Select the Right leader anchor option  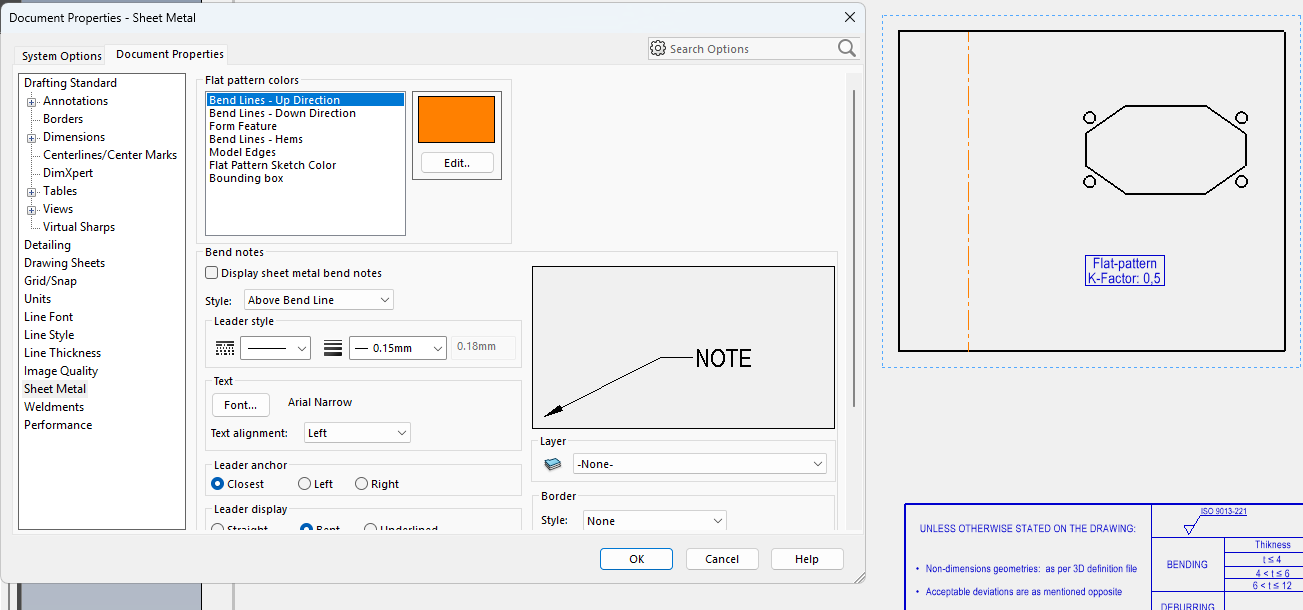[x=361, y=484]
